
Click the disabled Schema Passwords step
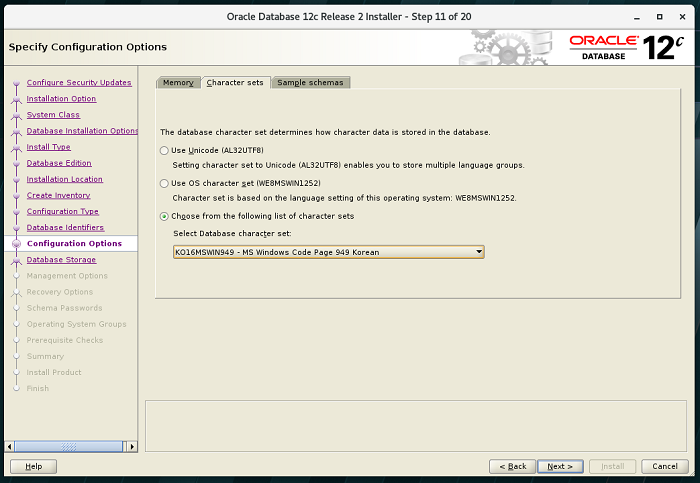(x=64, y=308)
